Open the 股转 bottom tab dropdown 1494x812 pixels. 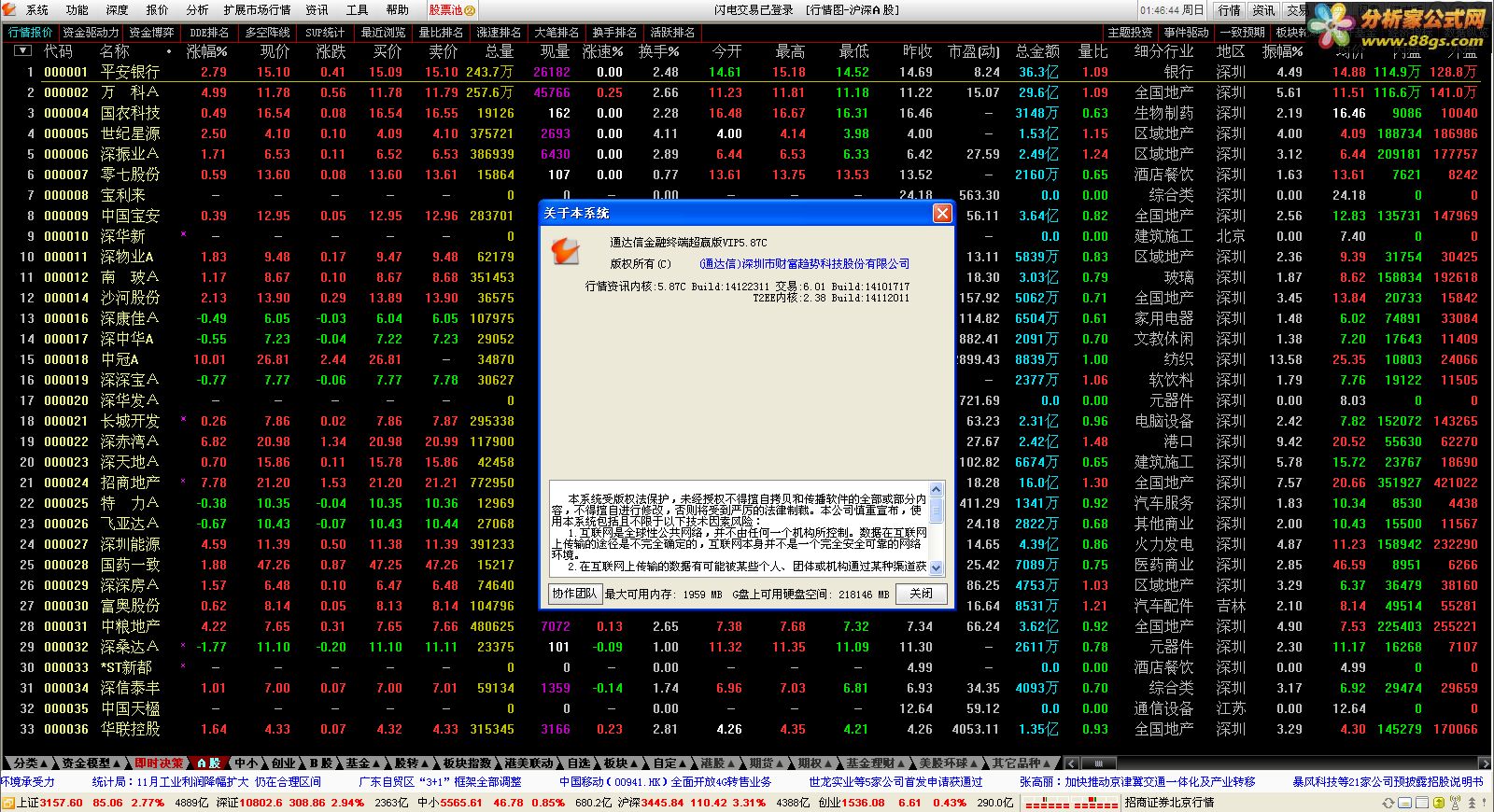click(412, 763)
